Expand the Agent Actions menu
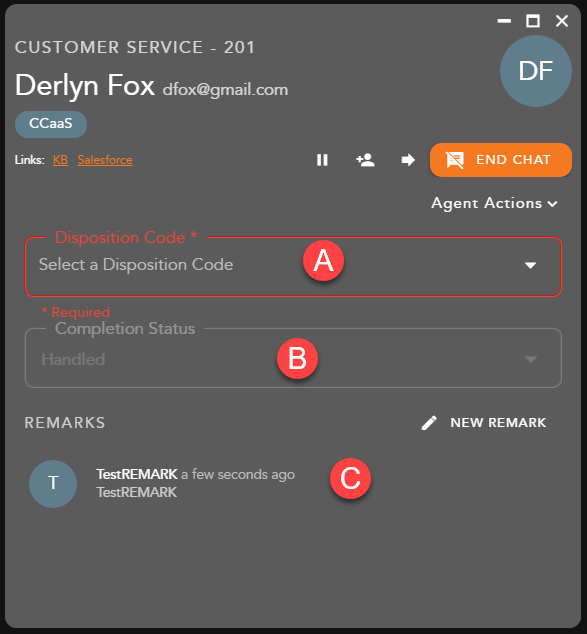Viewport: 587px width, 634px height. pos(494,203)
